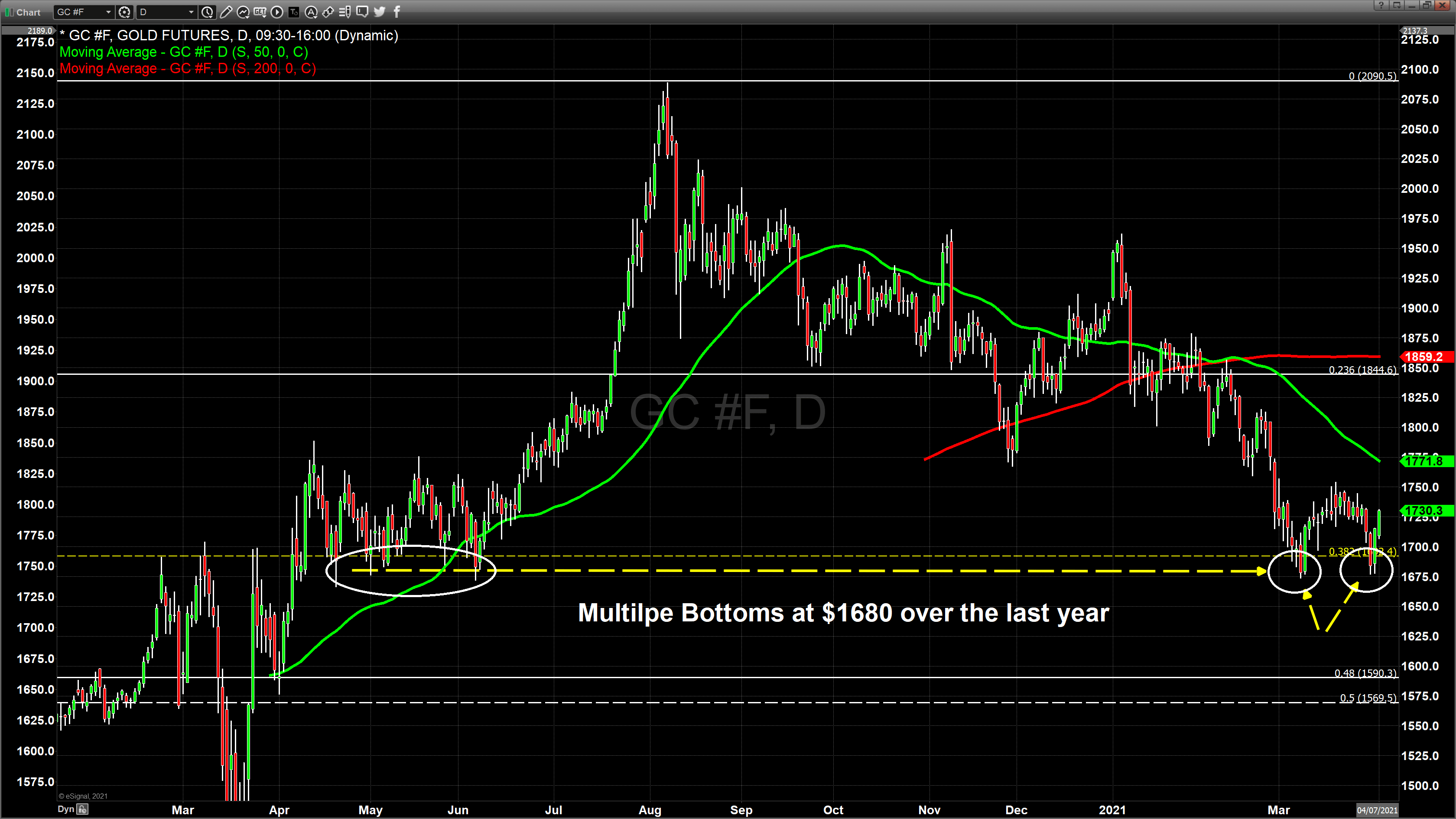Click the Jun label on time axis
This screenshot has height=819, width=1456.
pyautogui.click(x=458, y=810)
